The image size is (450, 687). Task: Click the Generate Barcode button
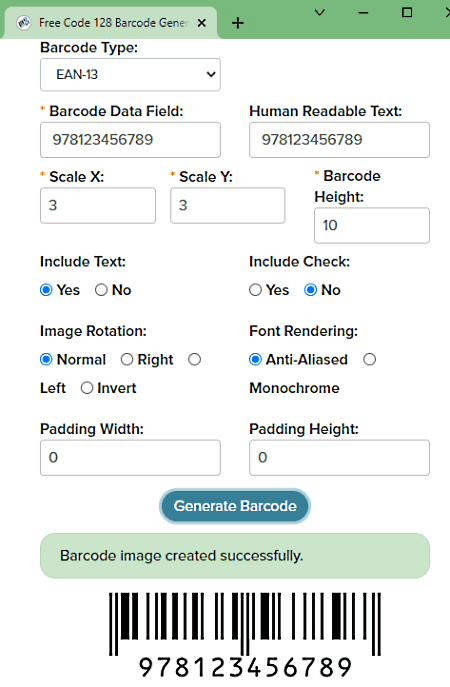point(235,506)
